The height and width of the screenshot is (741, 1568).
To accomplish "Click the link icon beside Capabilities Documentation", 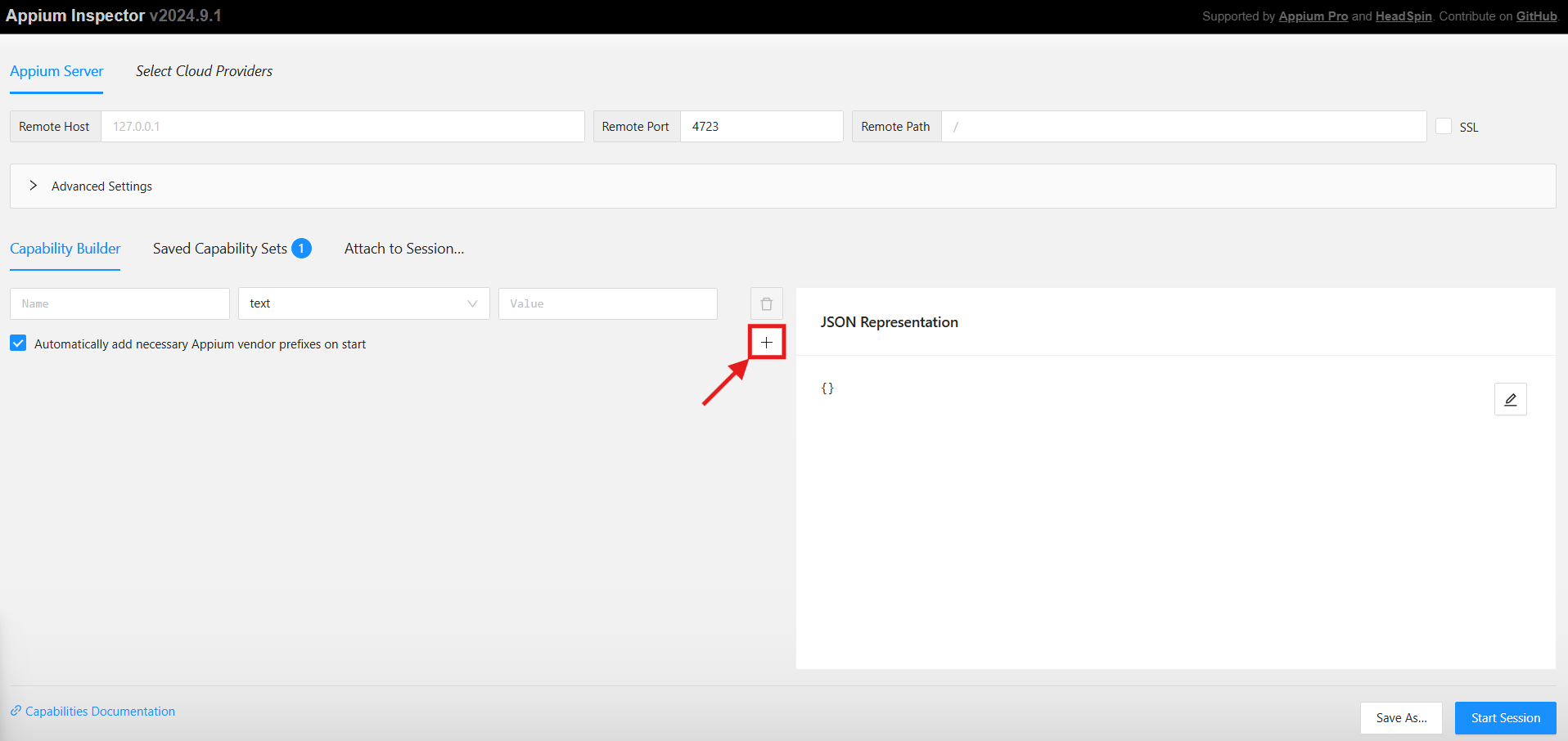I will point(16,711).
